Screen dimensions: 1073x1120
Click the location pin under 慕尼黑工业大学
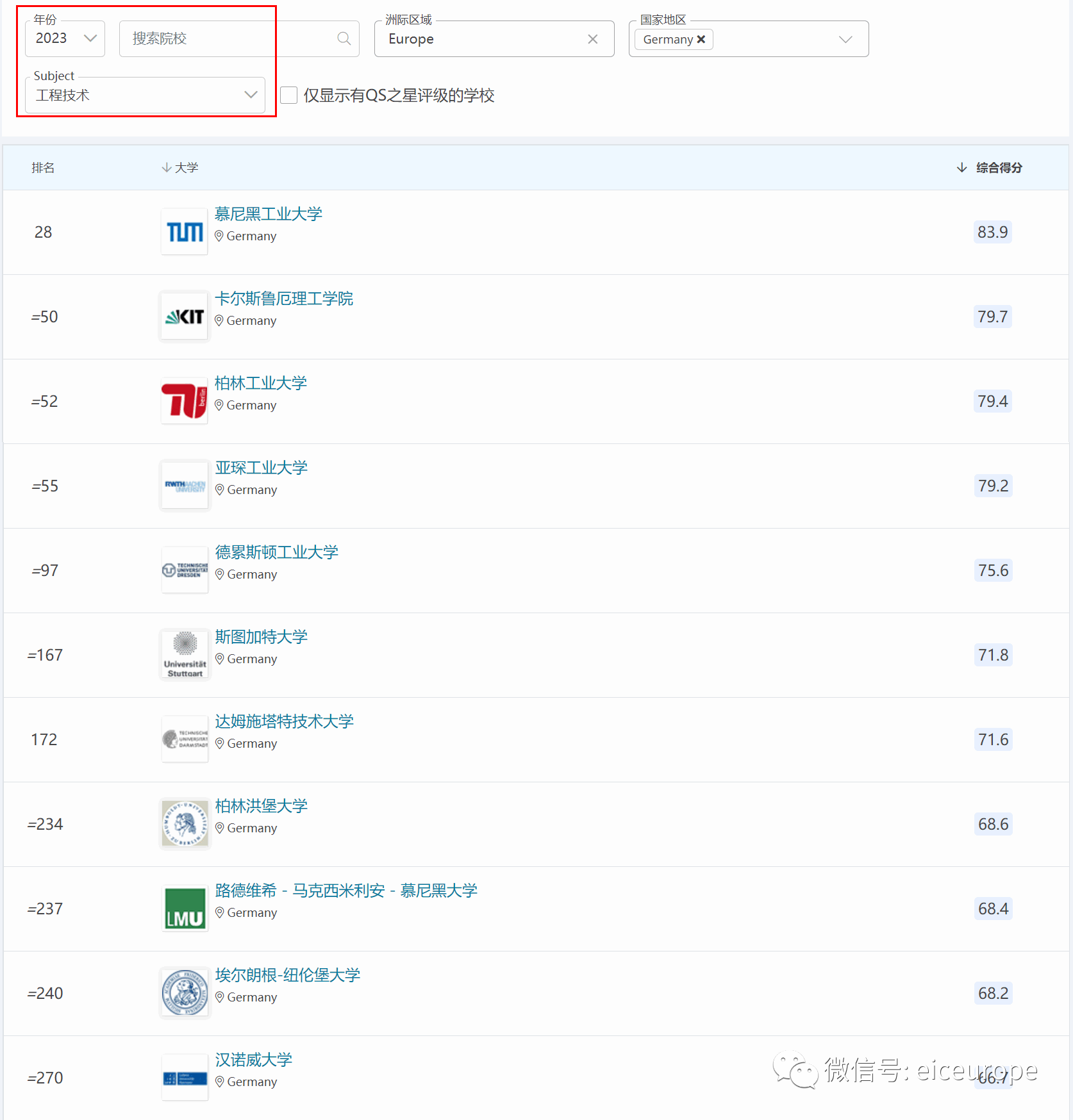pos(219,236)
